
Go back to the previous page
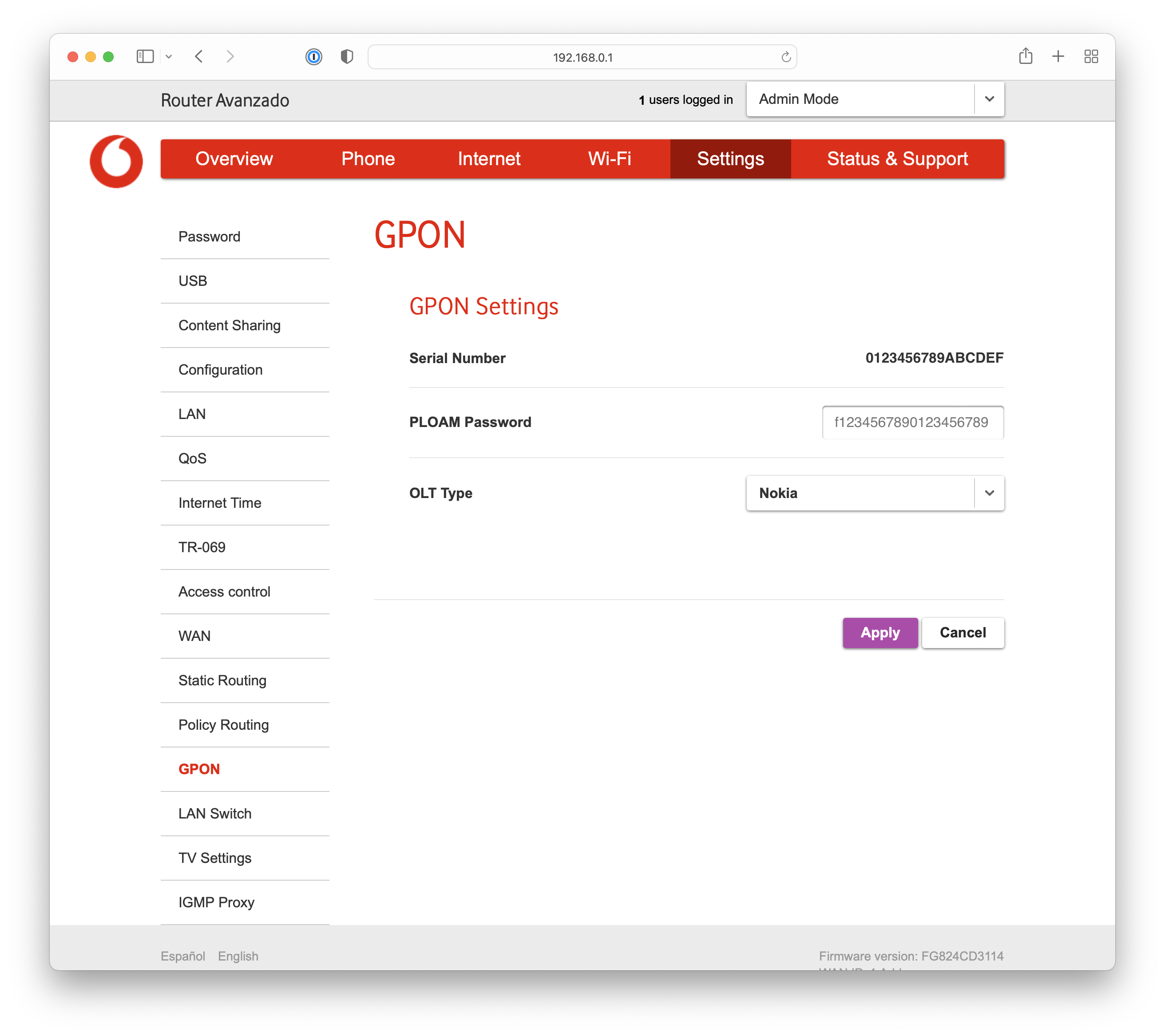(x=199, y=56)
